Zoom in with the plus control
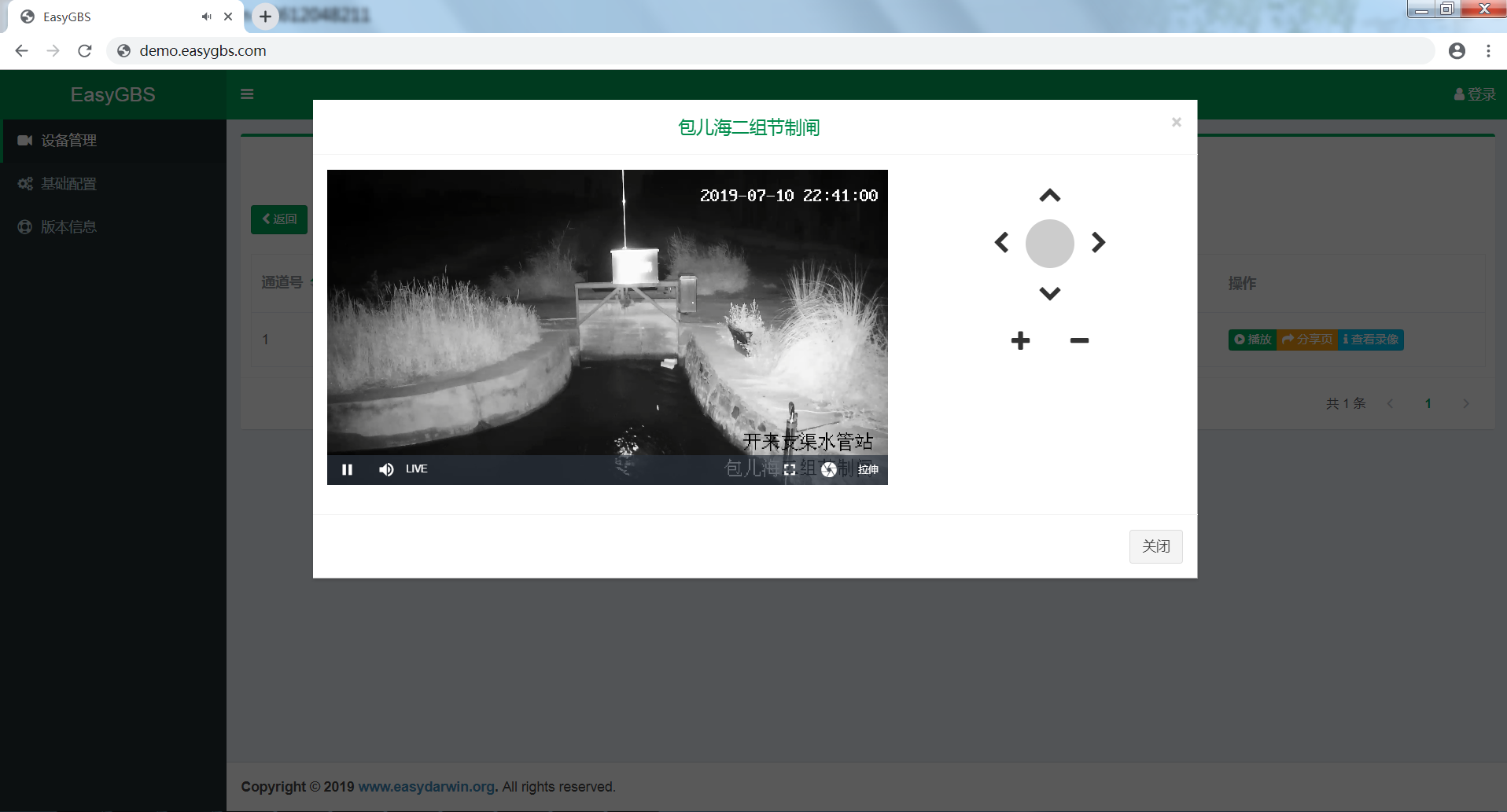 [x=1020, y=340]
